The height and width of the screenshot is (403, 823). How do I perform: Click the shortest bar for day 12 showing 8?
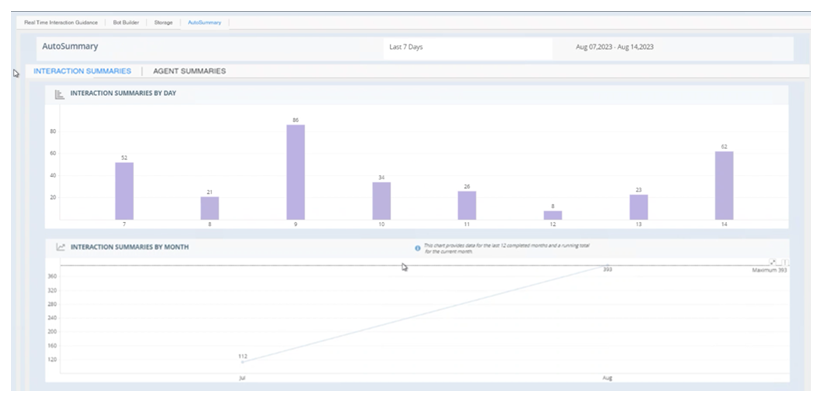pyautogui.click(x=553, y=215)
